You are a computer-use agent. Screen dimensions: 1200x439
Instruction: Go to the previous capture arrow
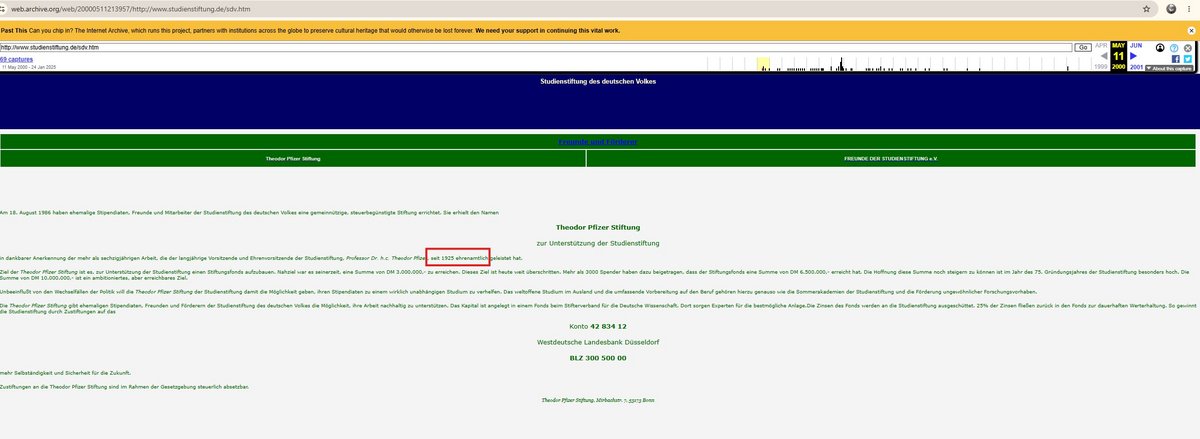point(1104,56)
